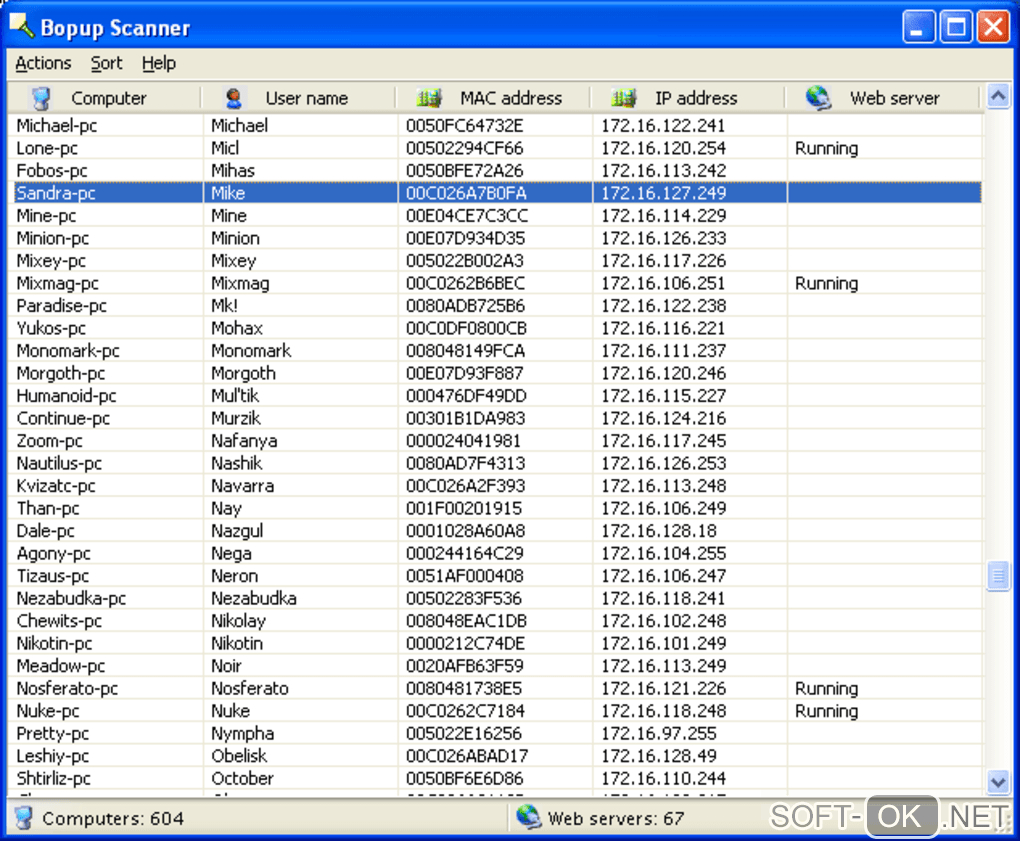Click IP address 172.16.126.253

pos(664,464)
